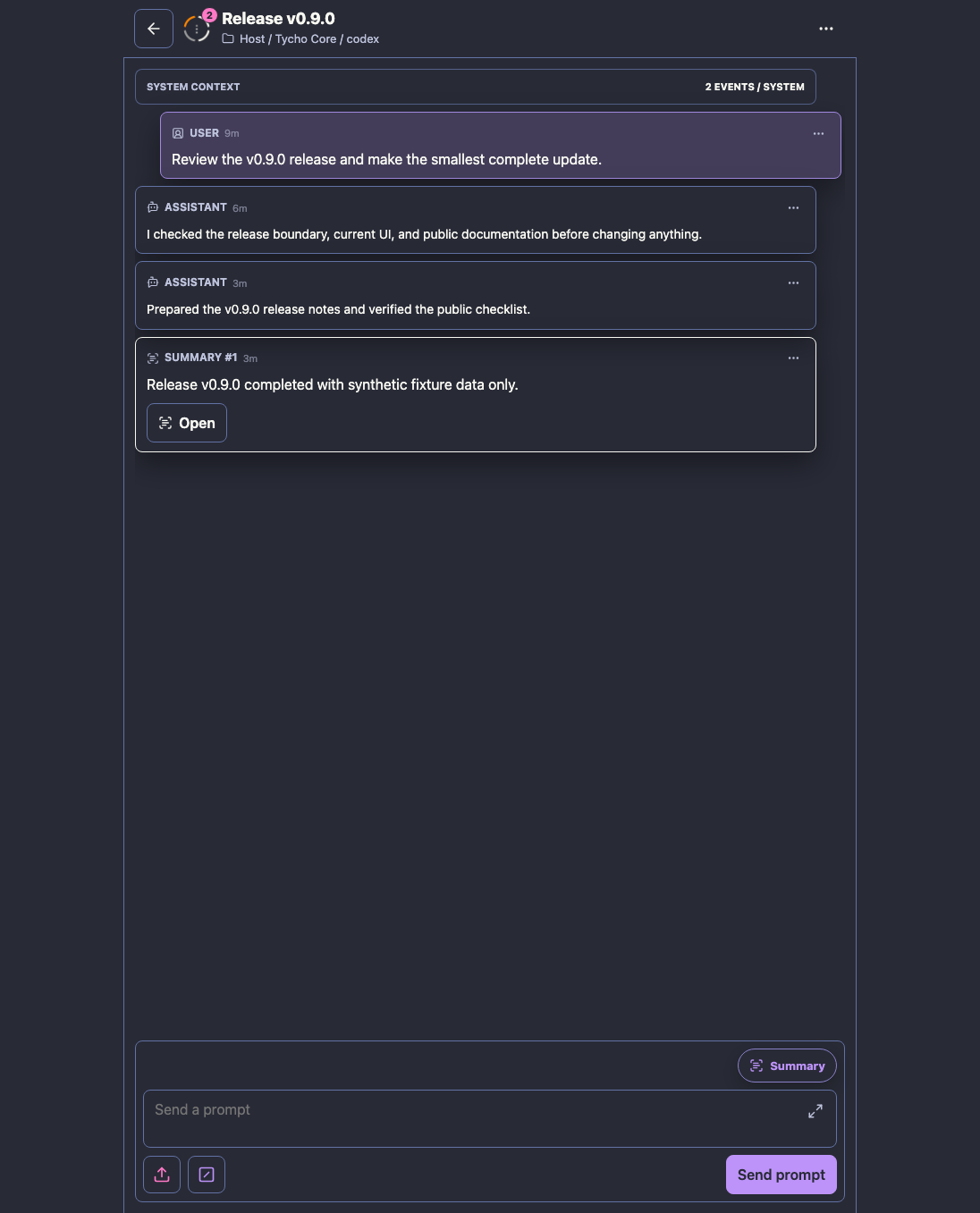Click the back arrow button

click(154, 29)
